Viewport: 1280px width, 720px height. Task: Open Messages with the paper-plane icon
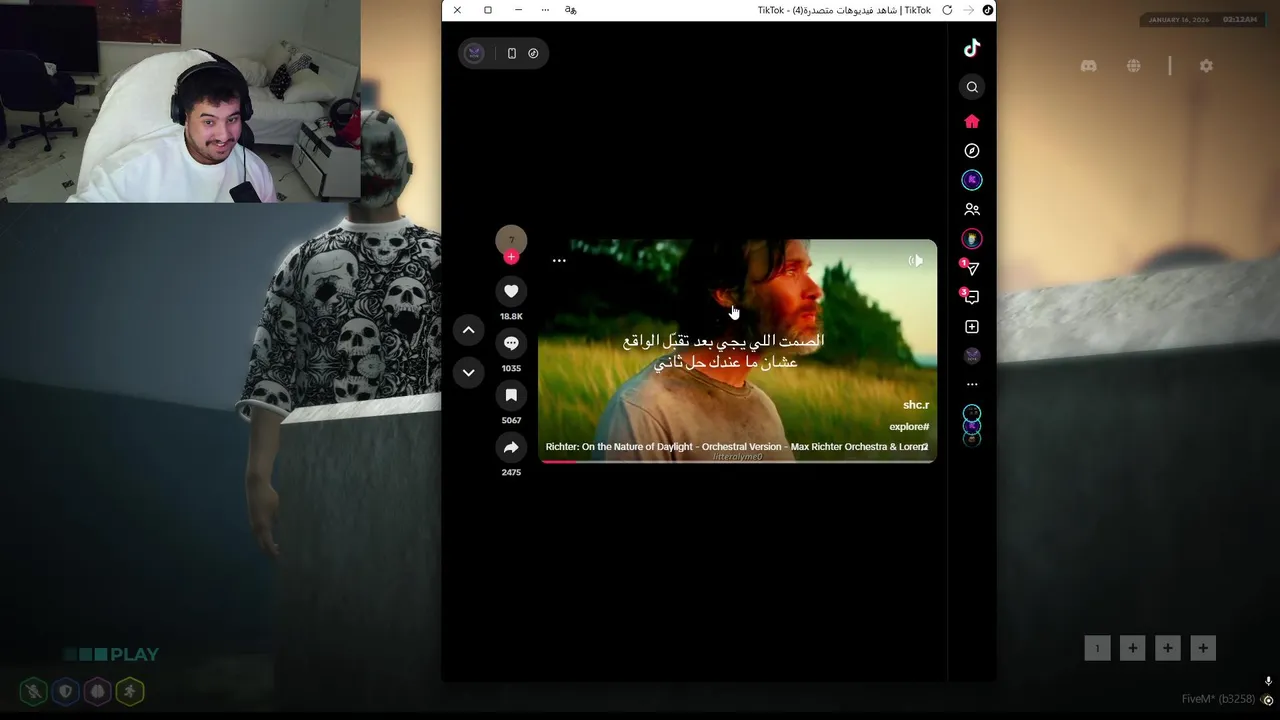(x=972, y=268)
